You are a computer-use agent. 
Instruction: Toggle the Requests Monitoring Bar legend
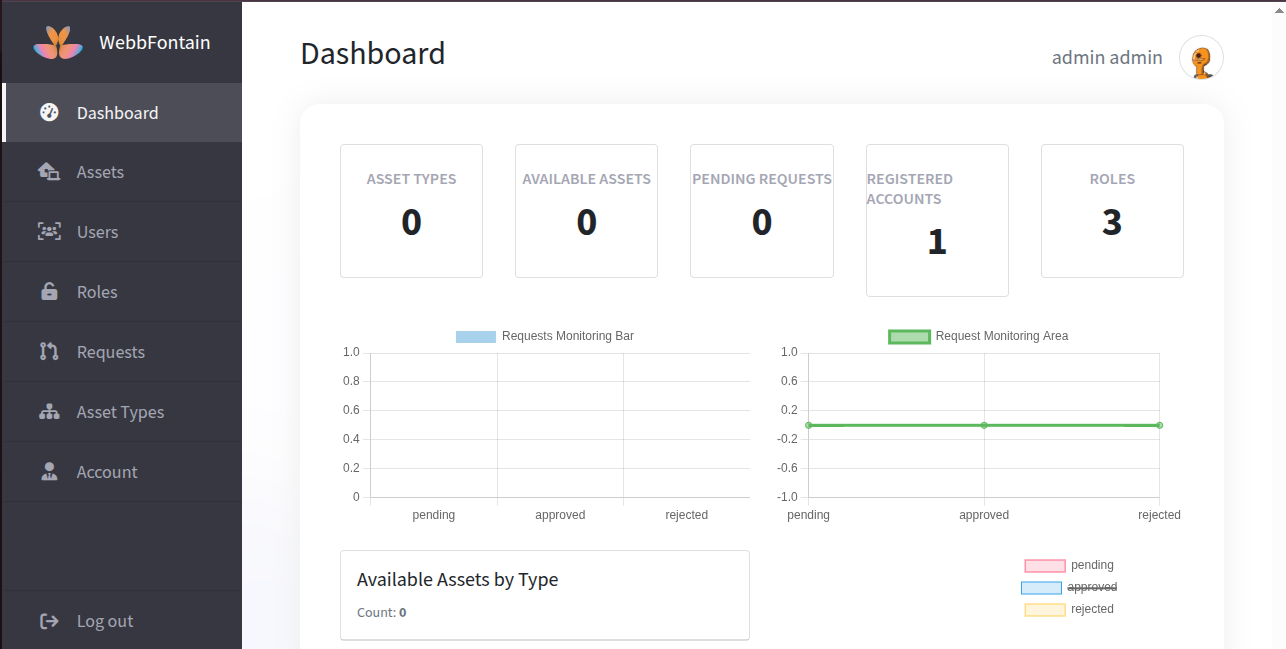pos(544,336)
